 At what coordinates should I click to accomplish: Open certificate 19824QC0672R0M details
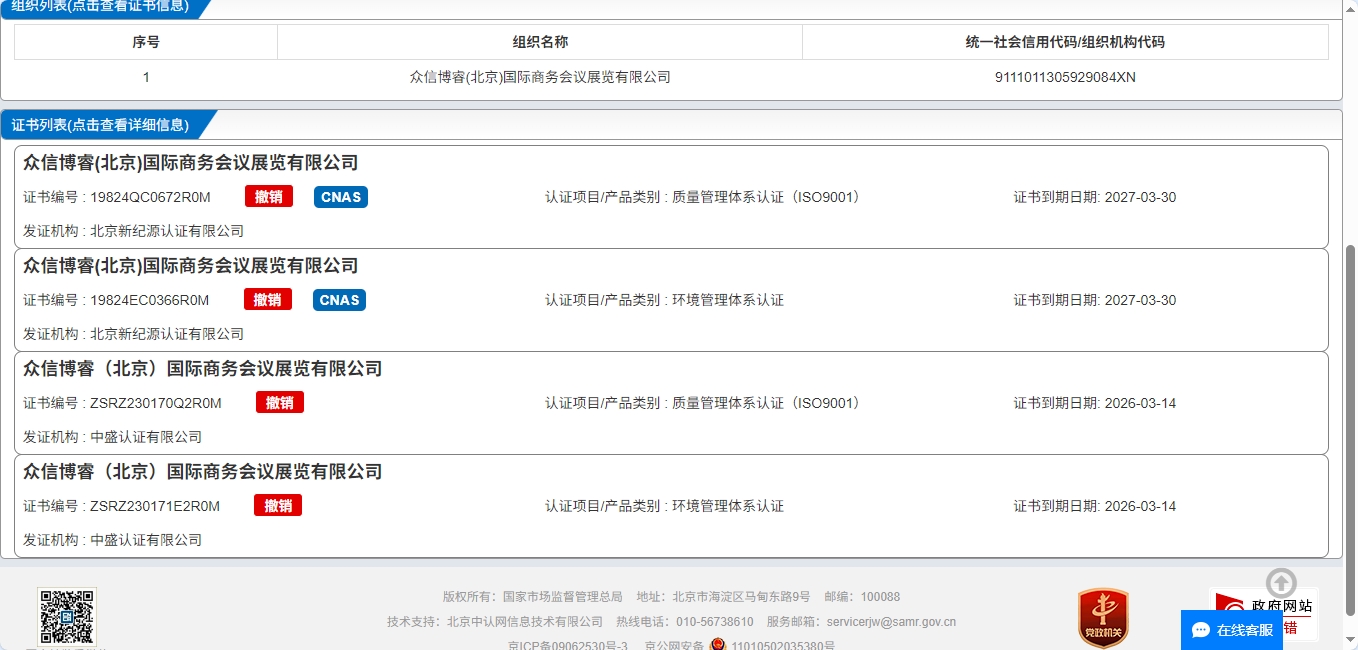671,197
